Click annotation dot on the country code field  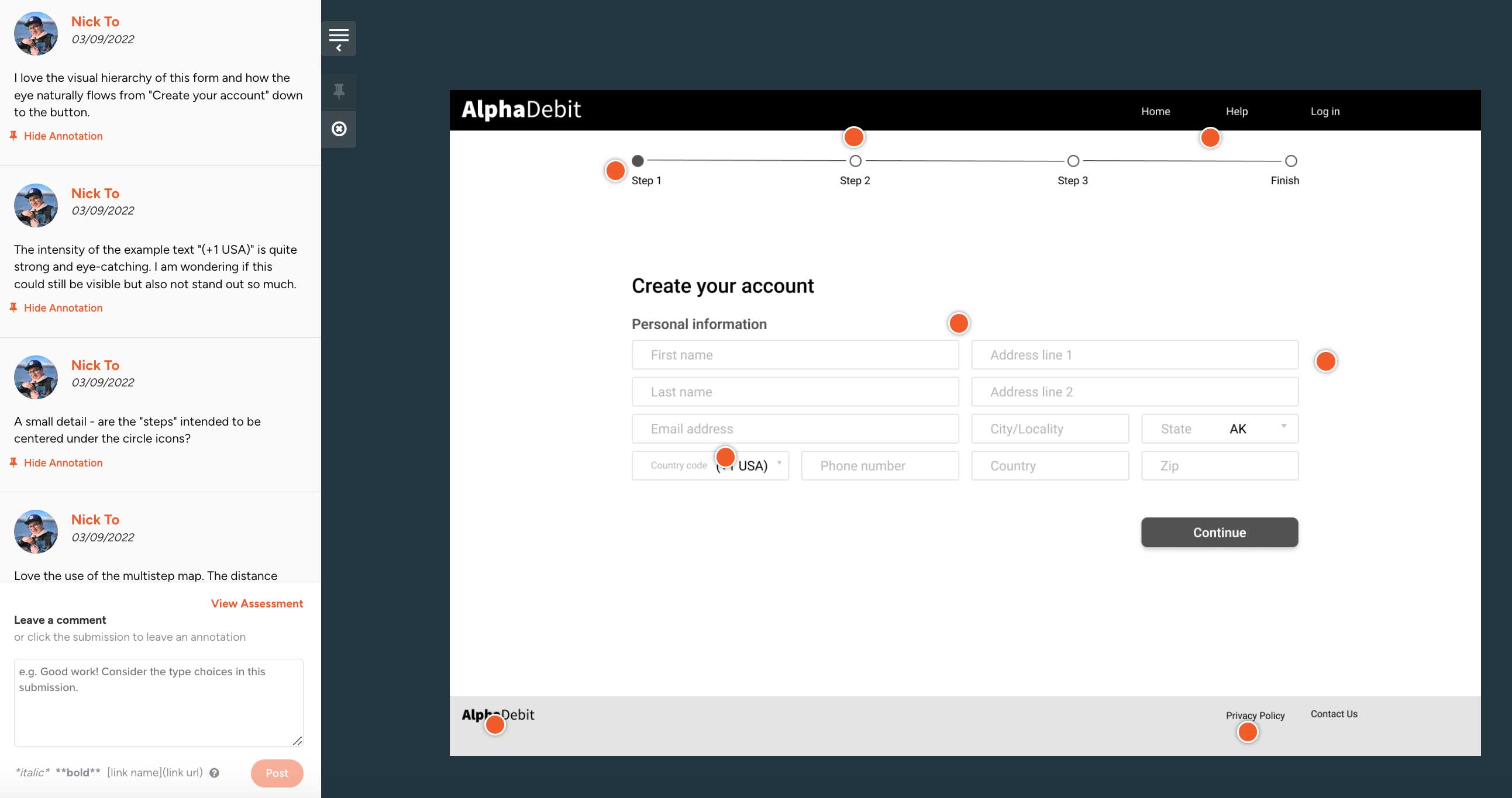coord(725,457)
